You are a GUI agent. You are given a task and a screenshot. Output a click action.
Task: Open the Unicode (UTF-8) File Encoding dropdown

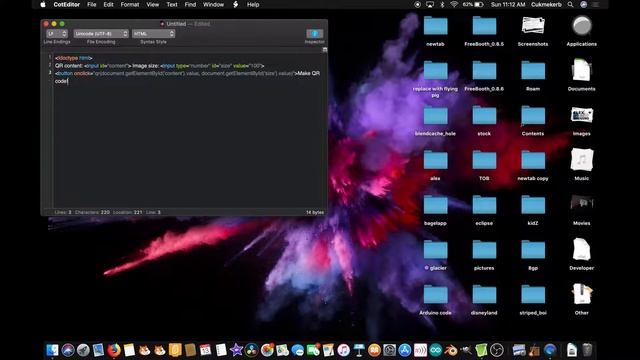coord(101,33)
